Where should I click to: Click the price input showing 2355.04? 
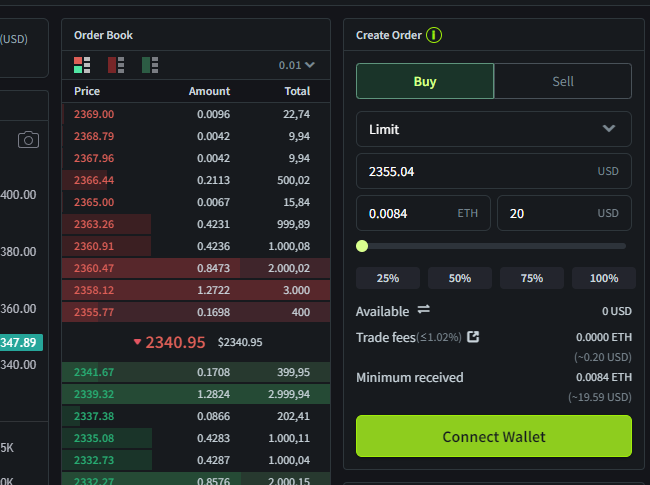point(494,171)
